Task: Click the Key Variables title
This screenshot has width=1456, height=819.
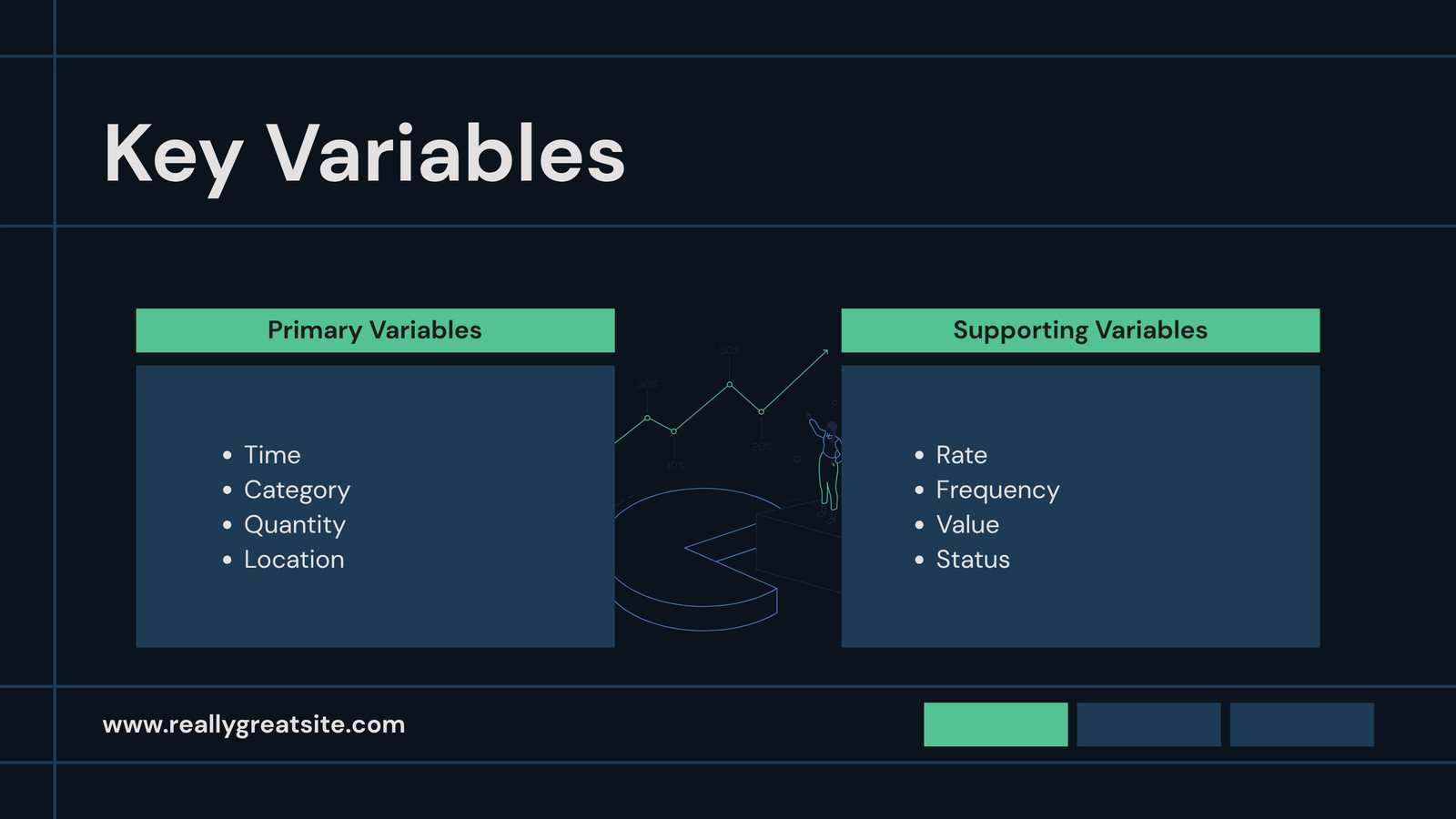Action: pos(364,157)
